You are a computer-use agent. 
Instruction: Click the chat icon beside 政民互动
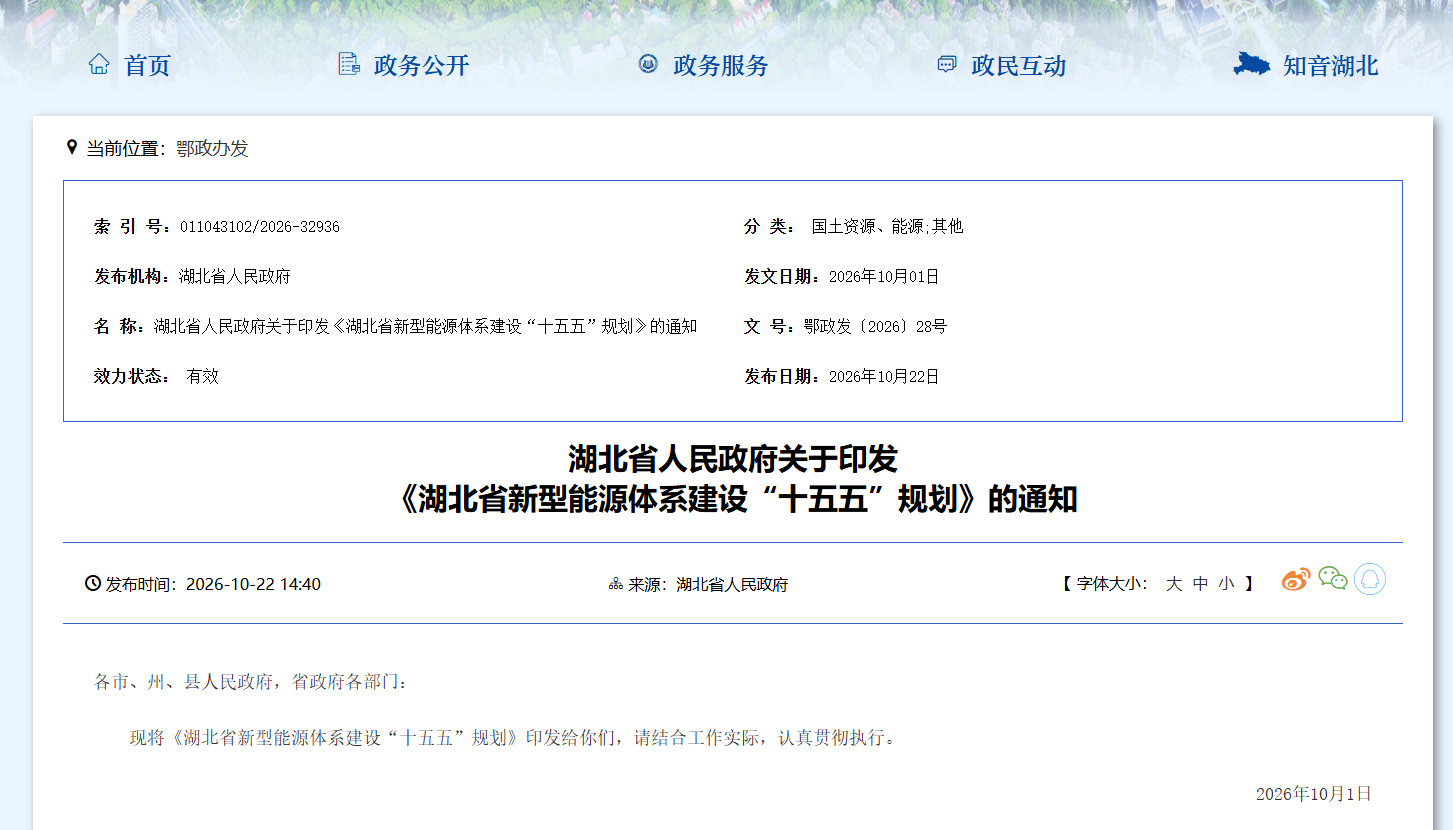(946, 65)
